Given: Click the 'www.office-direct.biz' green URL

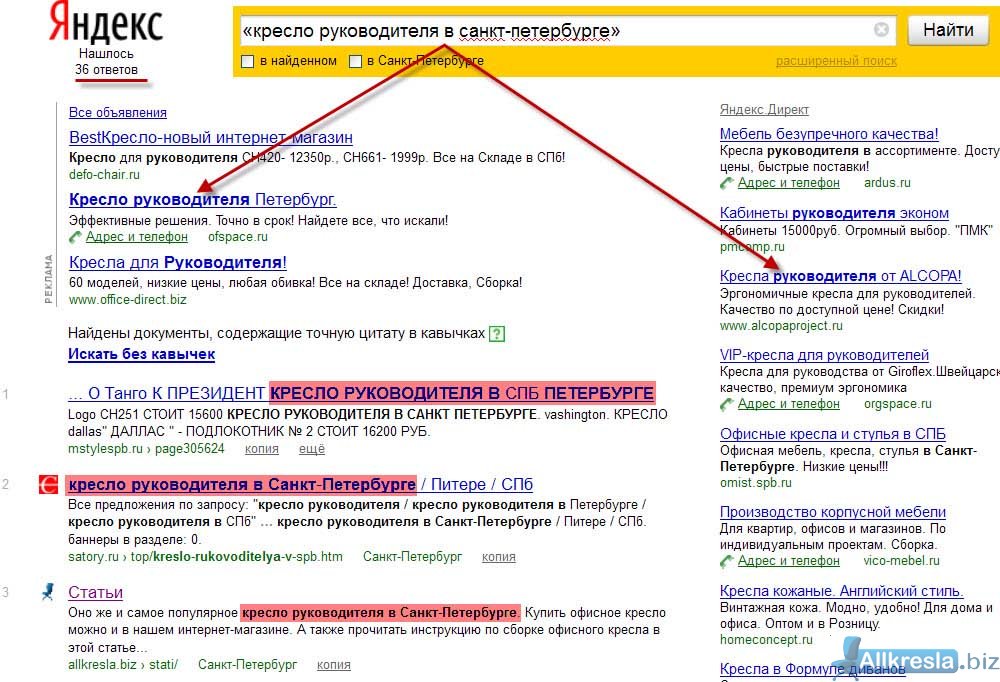Looking at the screenshot, I should tap(128, 300).
